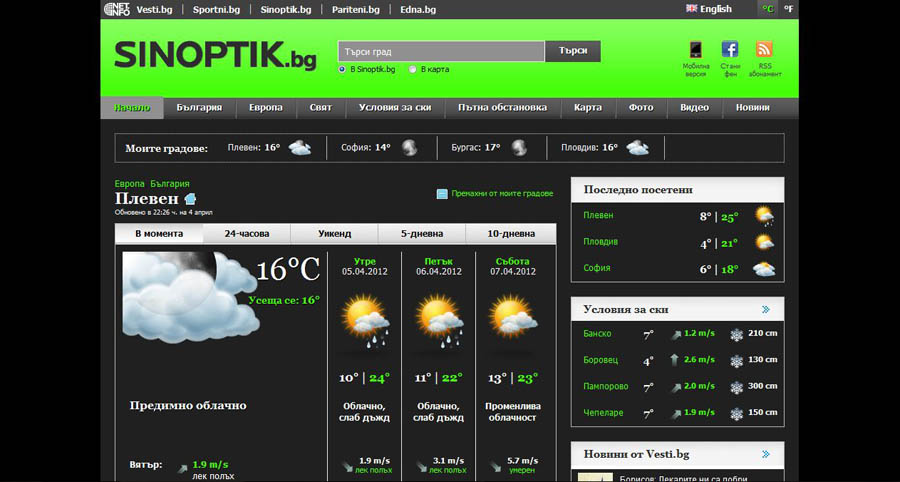Click snowflake icon in Чепеларе ski row
The image size is (900, 482).
[736, 414]
